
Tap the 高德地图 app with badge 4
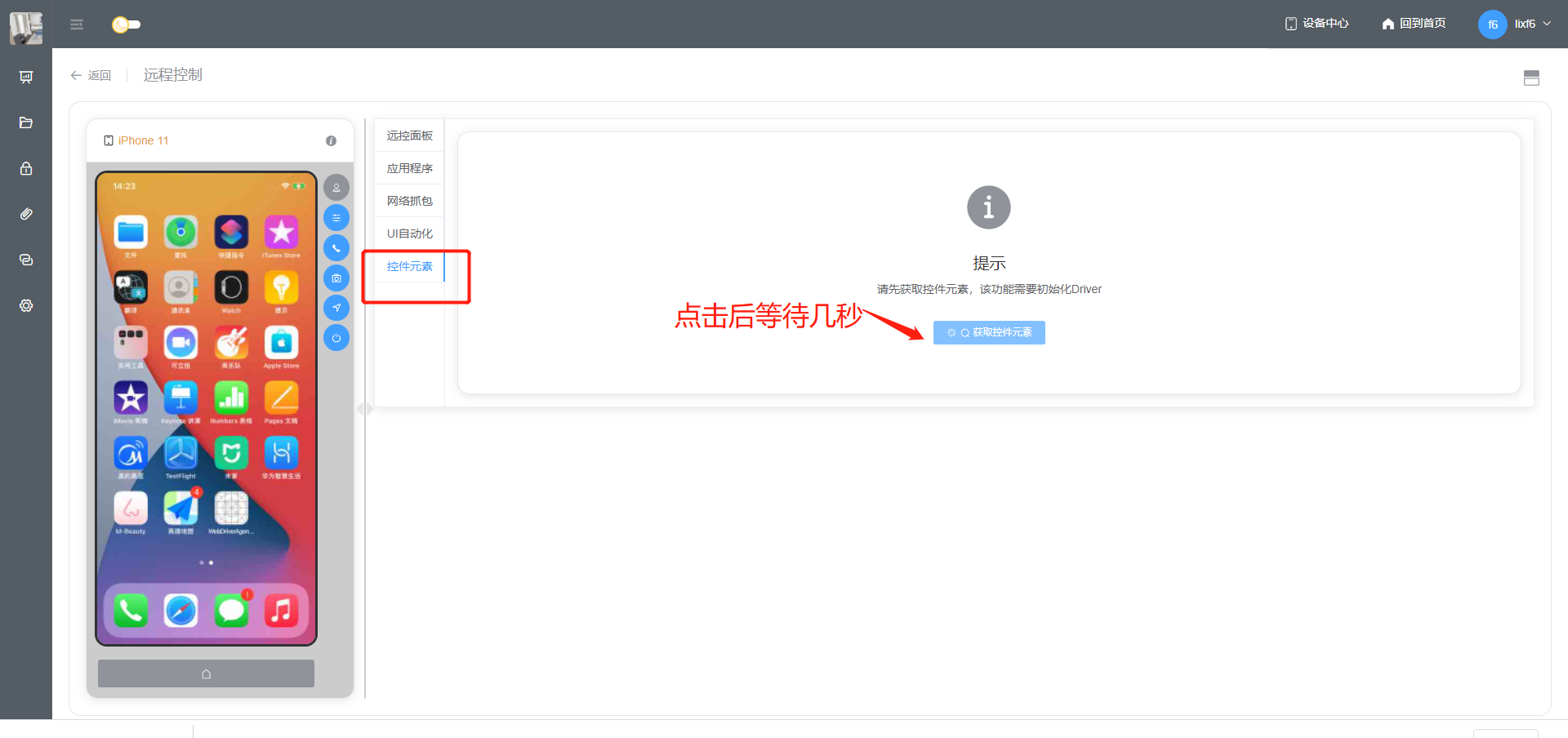pos(181,509)
